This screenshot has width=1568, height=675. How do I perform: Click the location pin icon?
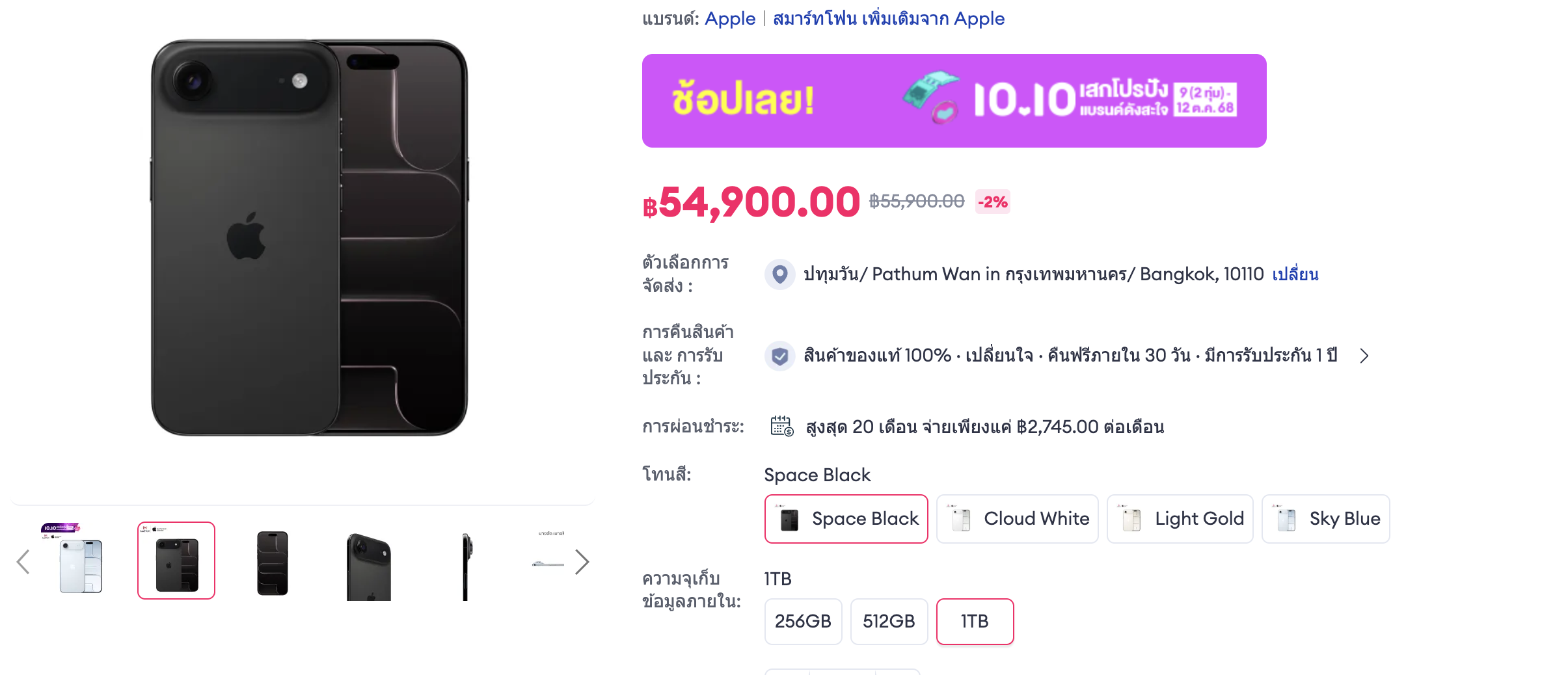point(779,274)
